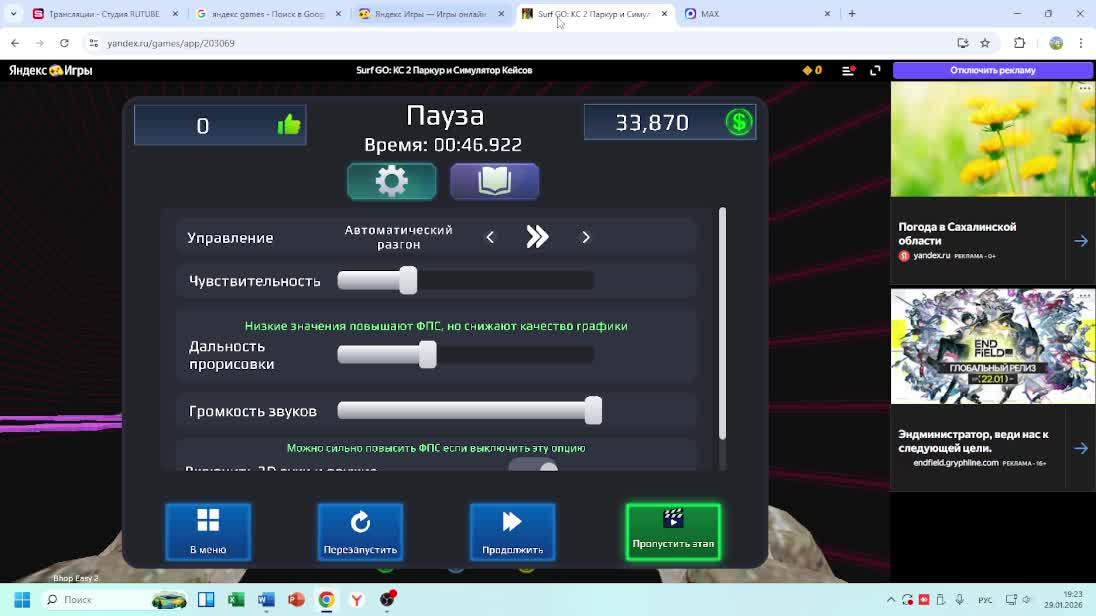
Task: Click the РУС language indicator
Action: [x=985, y=600]
